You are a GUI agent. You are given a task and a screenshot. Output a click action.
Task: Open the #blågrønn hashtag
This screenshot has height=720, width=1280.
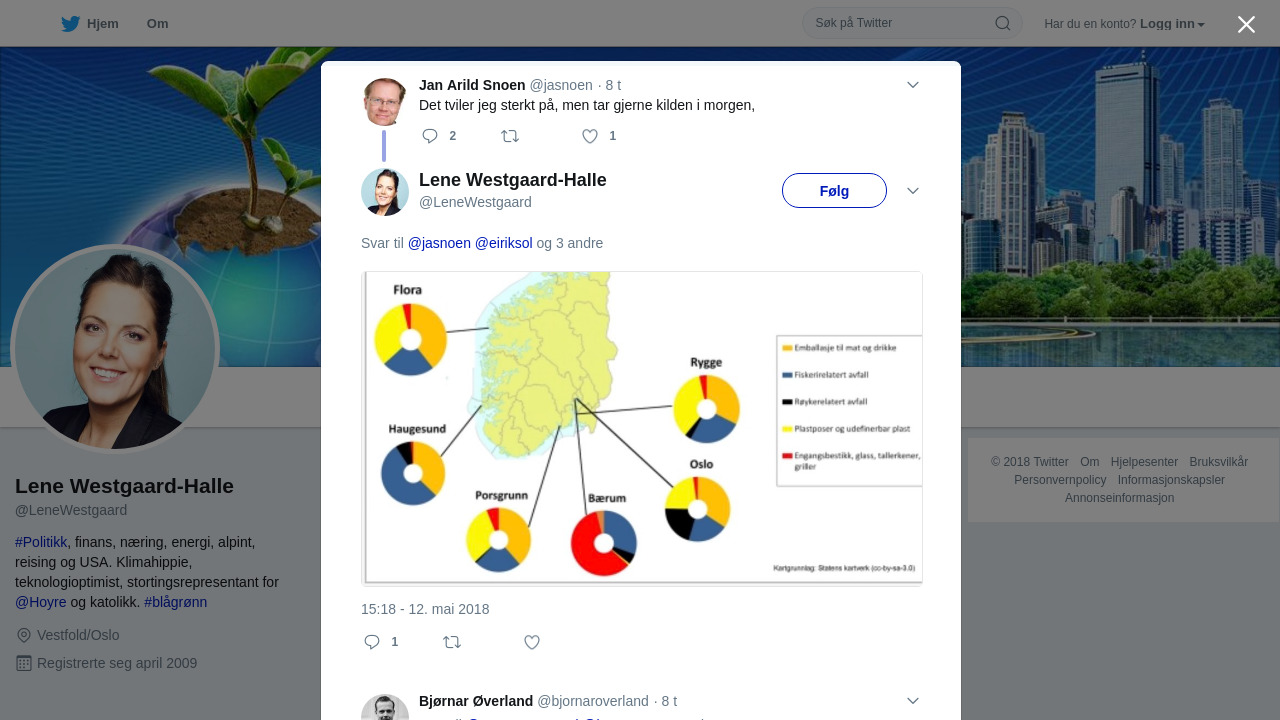[176, 602]
